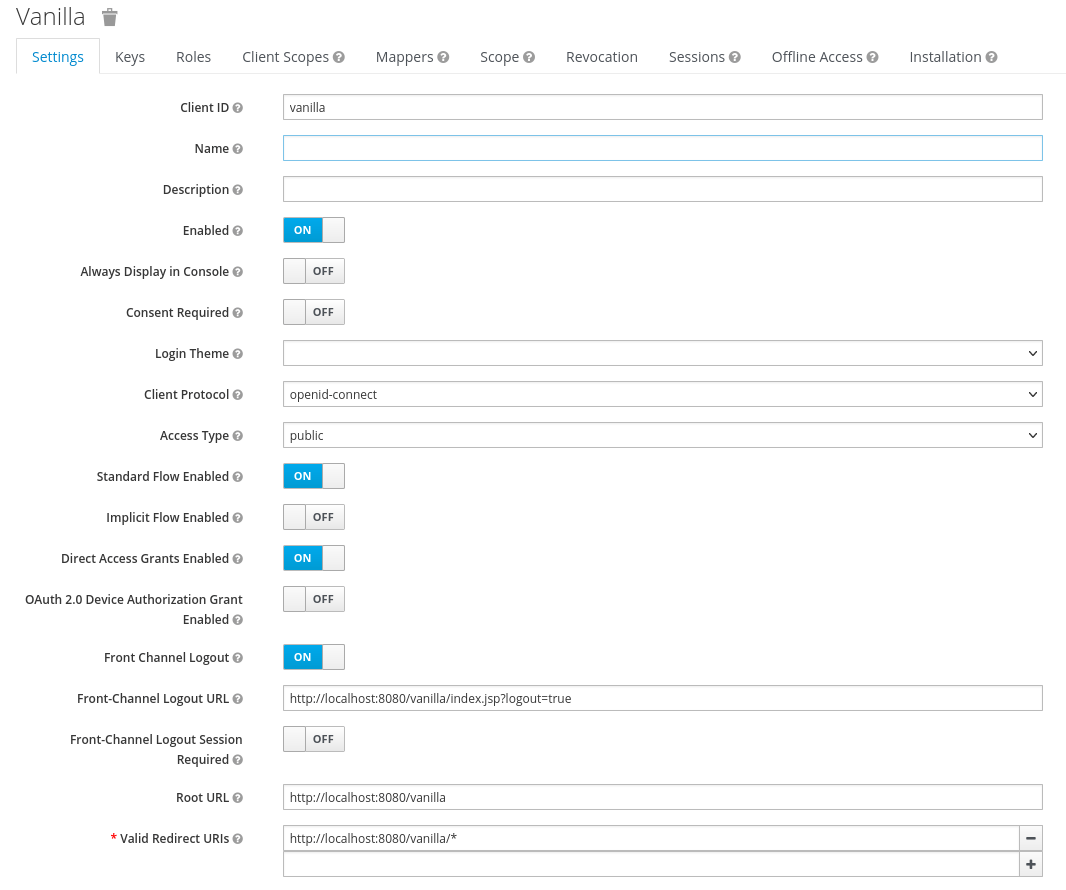Screen dimensions: 1066x890
Task: Click the help icon next to Access Type
Action: pyautogui.click(x=237, y=436)
